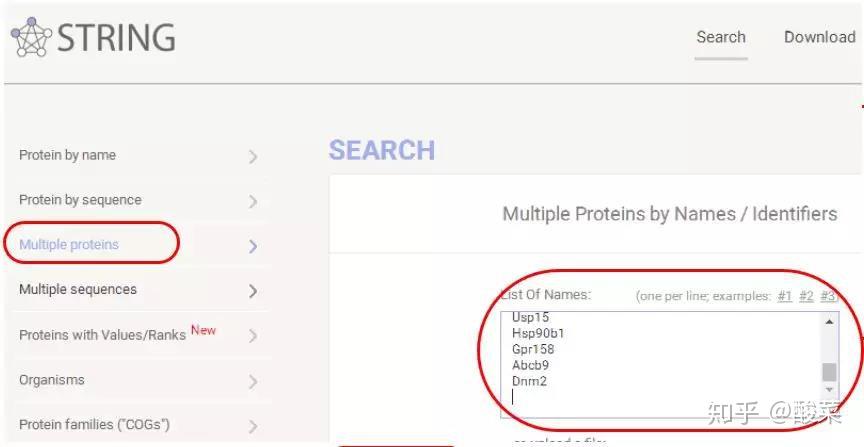Image resolution: width=864 pixels, height=447 pixels.
Task: Select Protein by name option
Action: pyautogui.click(x=67, y=155)
